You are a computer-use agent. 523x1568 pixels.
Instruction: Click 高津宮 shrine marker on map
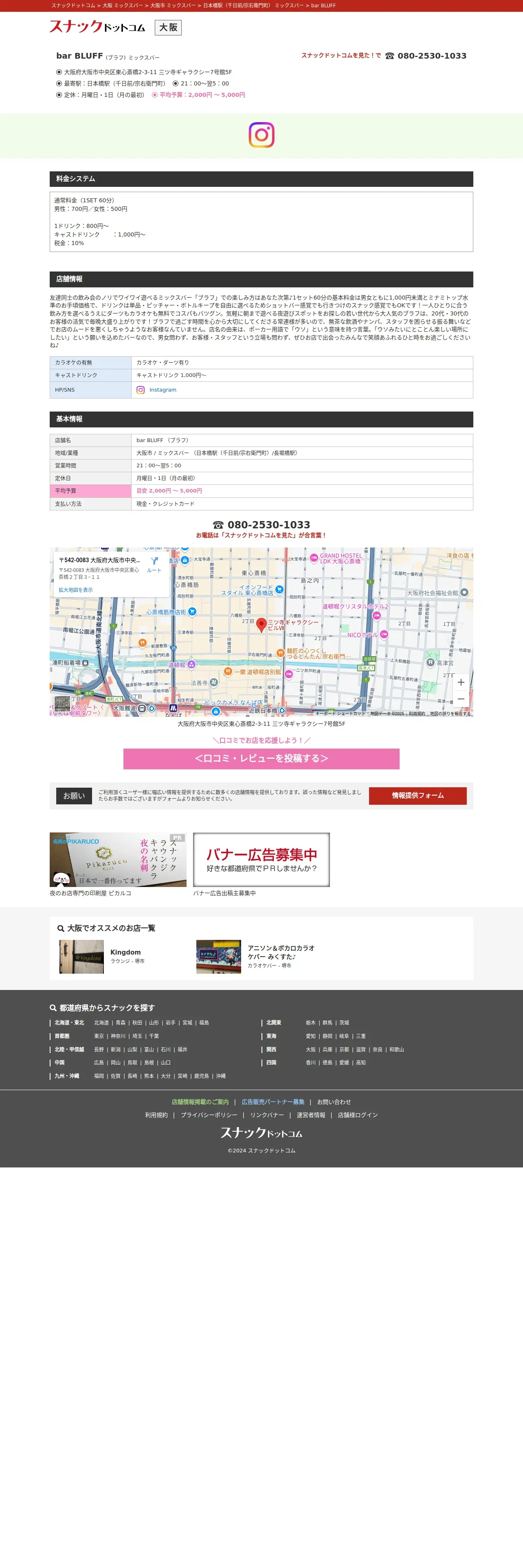(430, 663)
